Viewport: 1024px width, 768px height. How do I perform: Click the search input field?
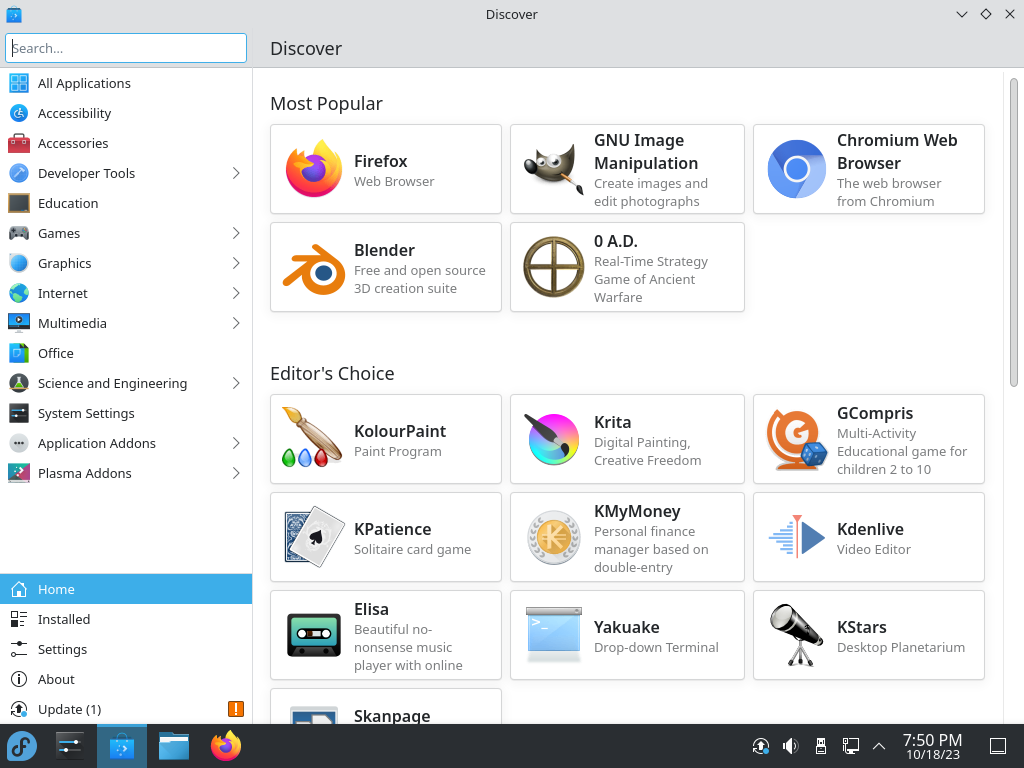[x=126, y=48]
